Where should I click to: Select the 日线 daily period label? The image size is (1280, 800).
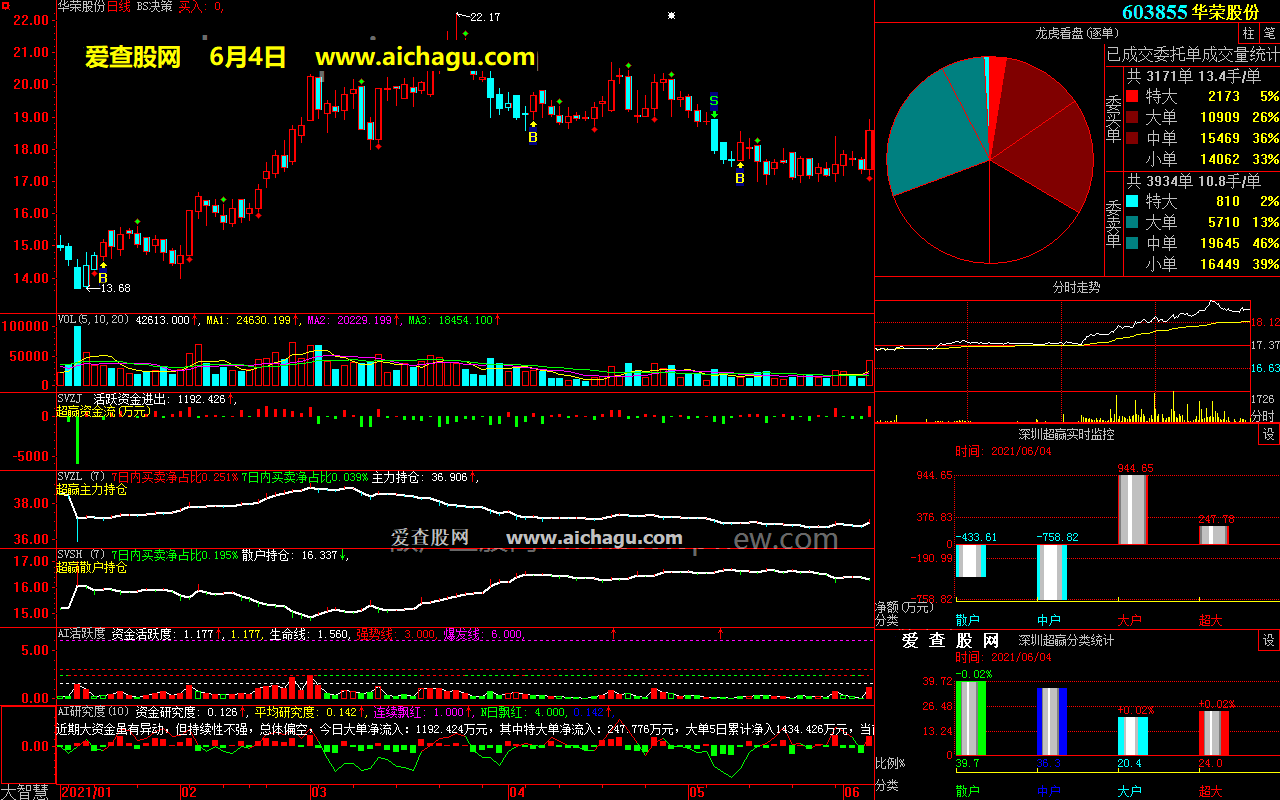coord(118,6)
